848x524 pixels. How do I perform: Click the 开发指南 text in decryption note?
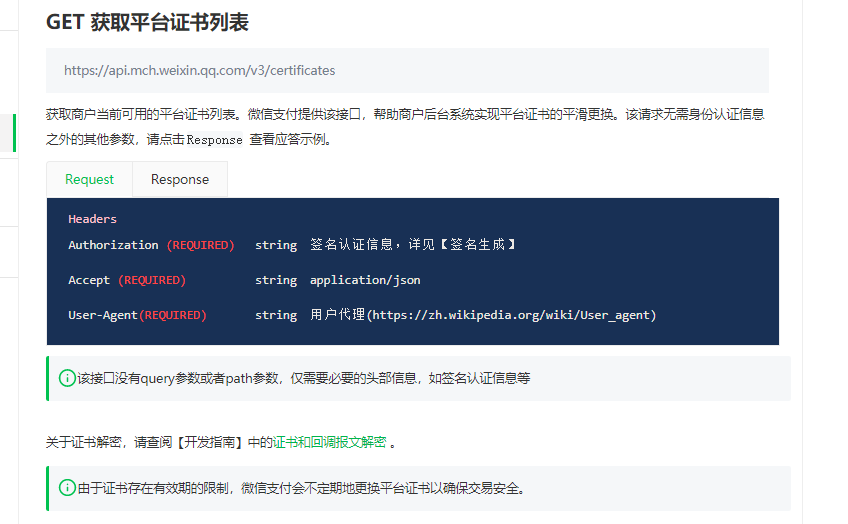coord(210,442)
